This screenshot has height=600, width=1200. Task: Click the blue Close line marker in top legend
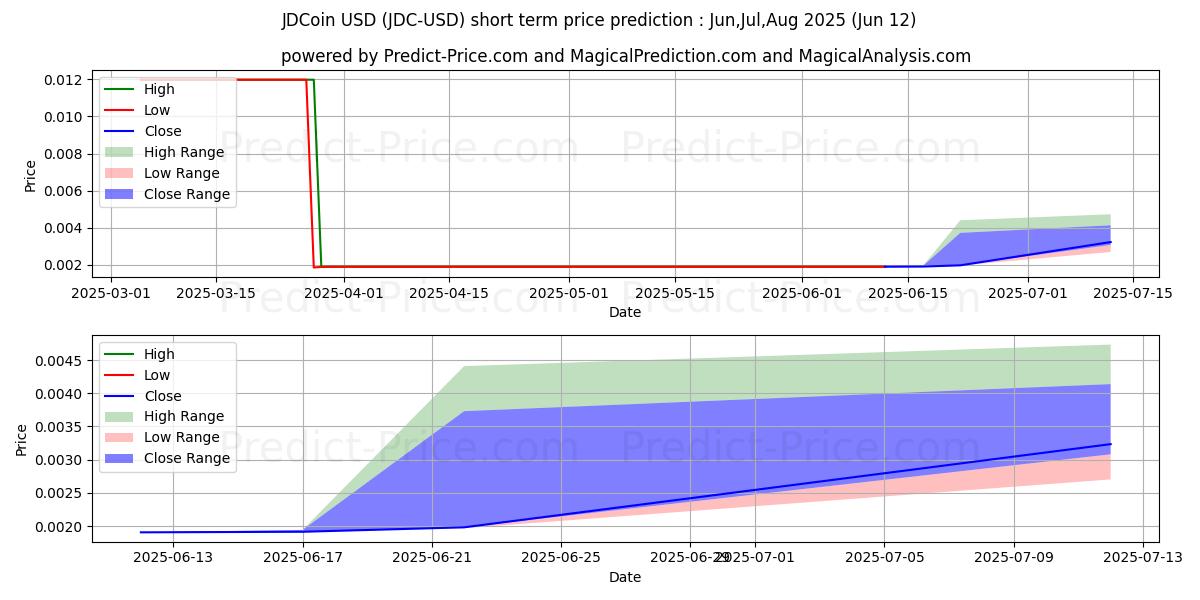(119, 131)
